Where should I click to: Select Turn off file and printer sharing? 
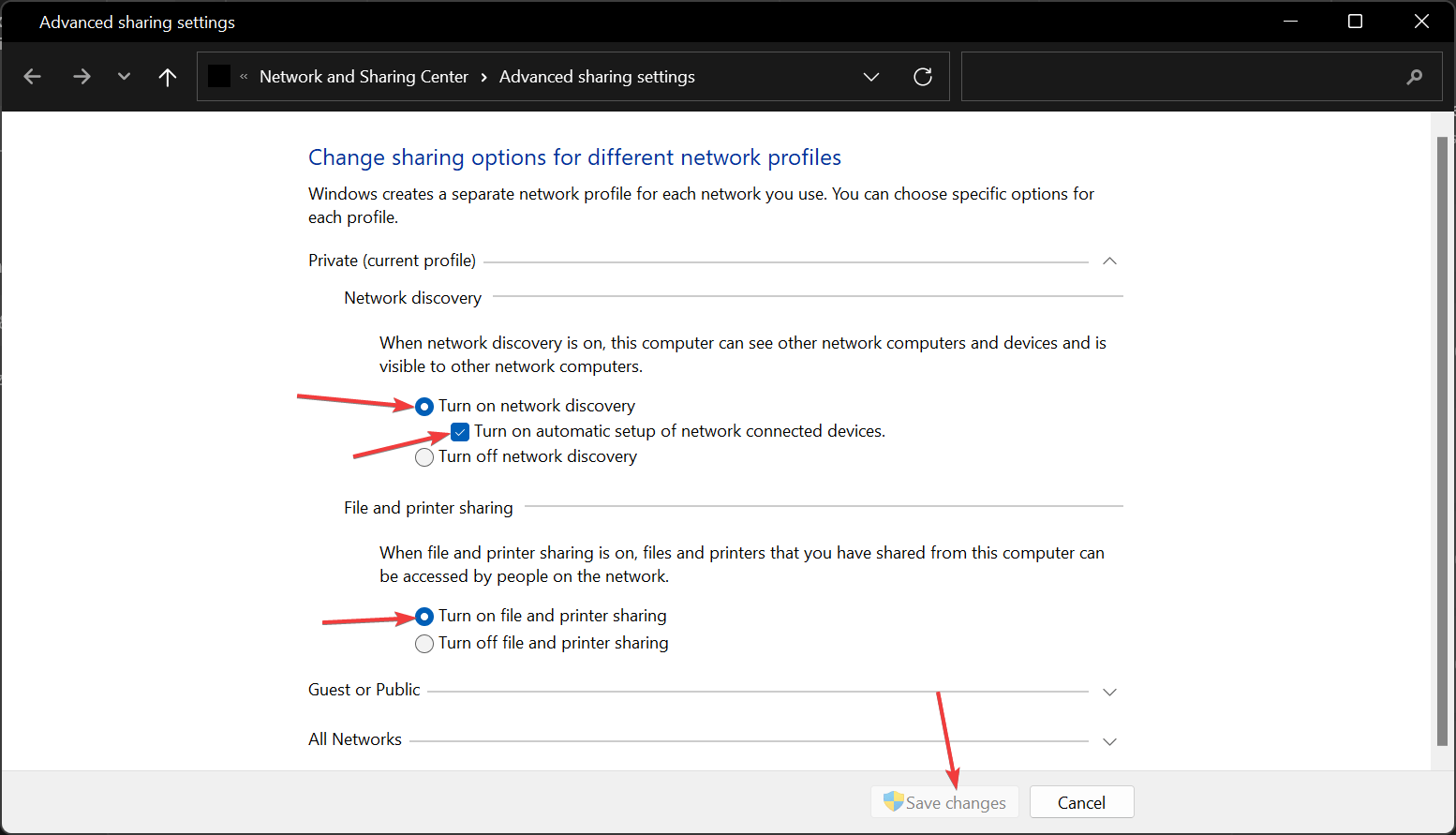click(x=424, y=644)
